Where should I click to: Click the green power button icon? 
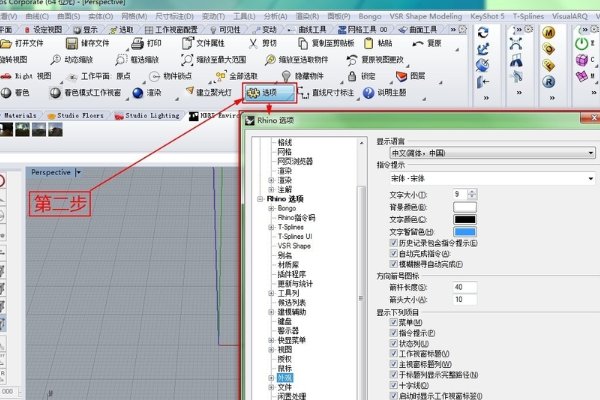click(x=582, y=44)
